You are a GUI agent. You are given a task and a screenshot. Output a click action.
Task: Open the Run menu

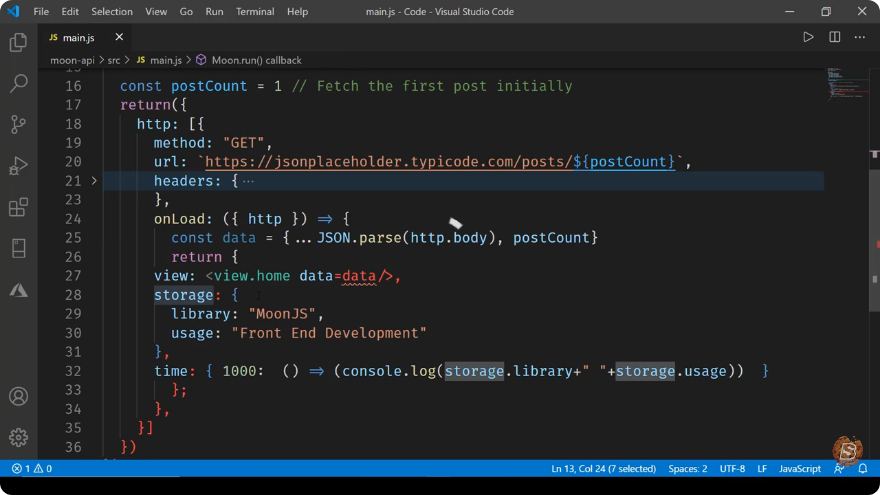[214, 11]
